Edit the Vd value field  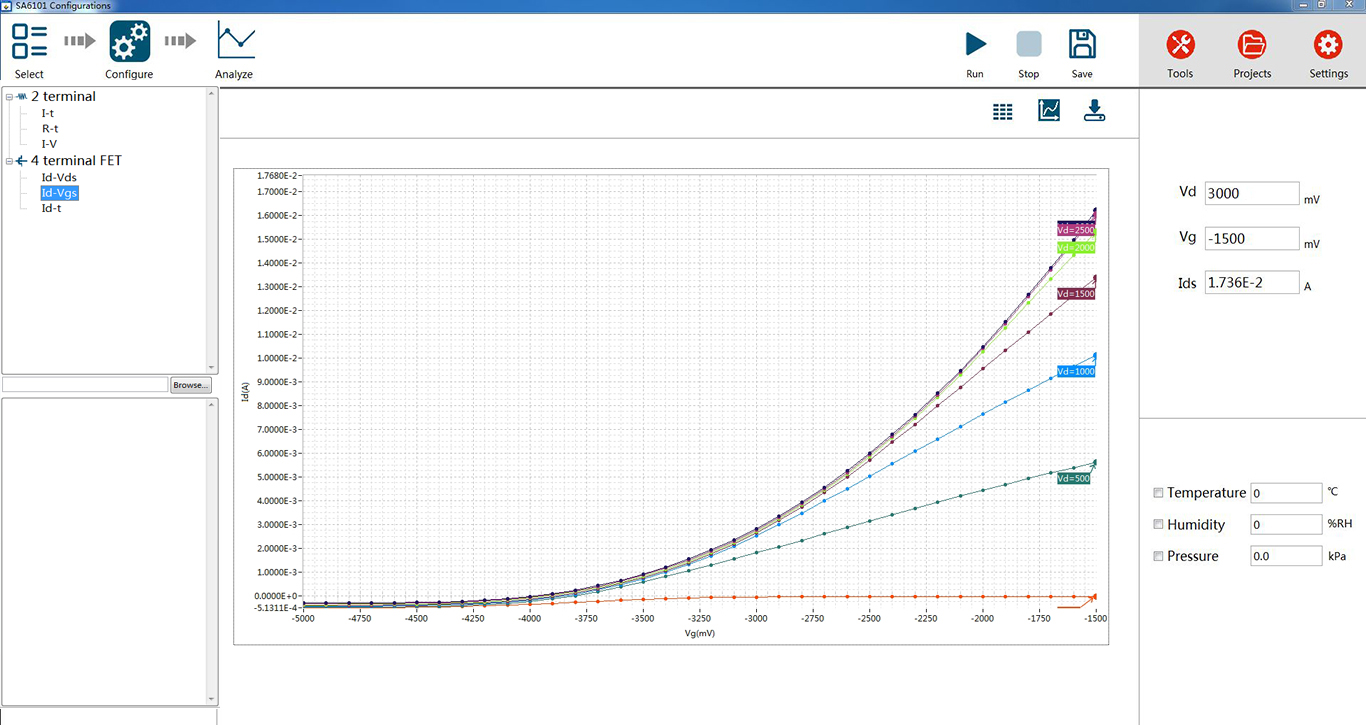[1252, 193]
